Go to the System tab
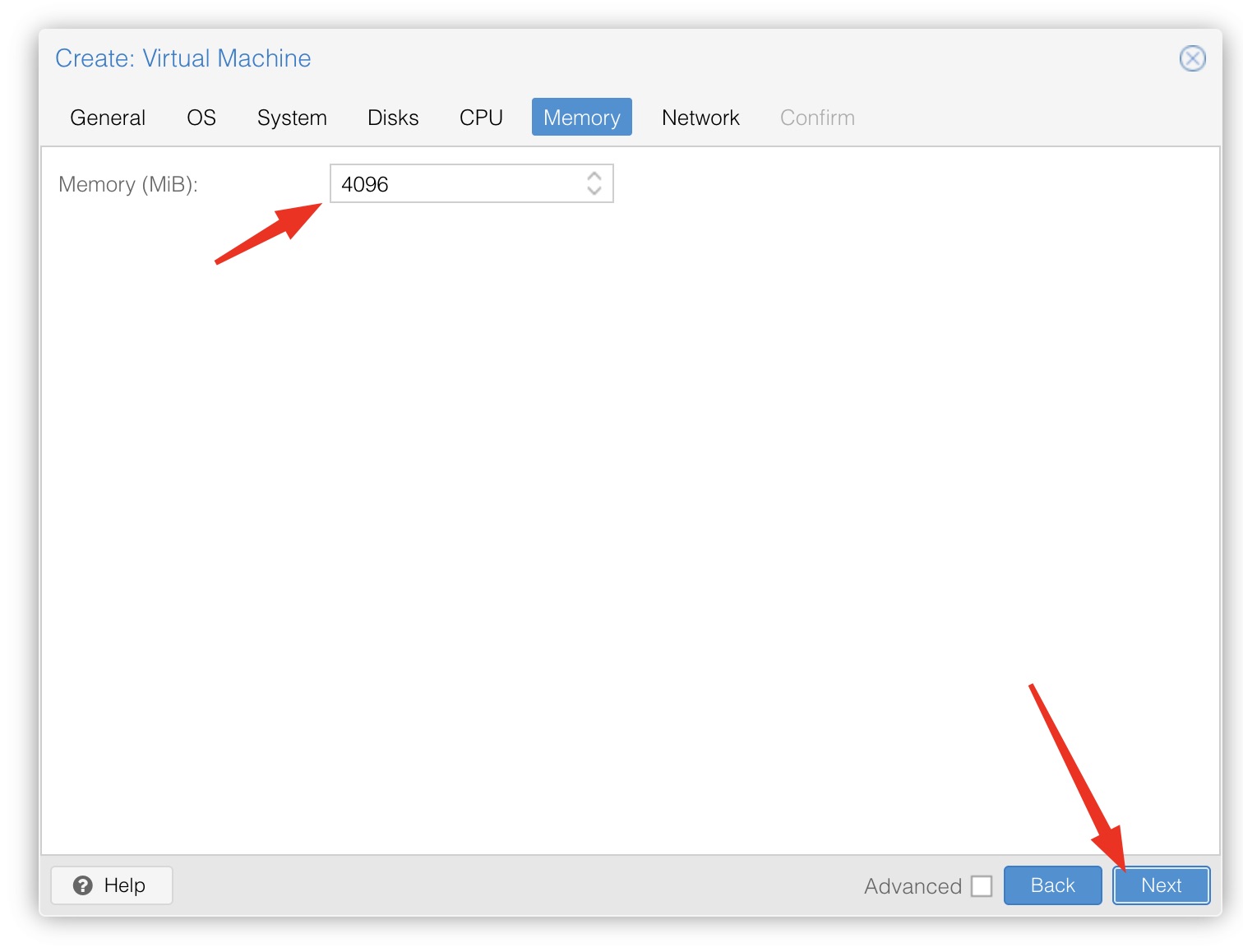 [292, 118]
